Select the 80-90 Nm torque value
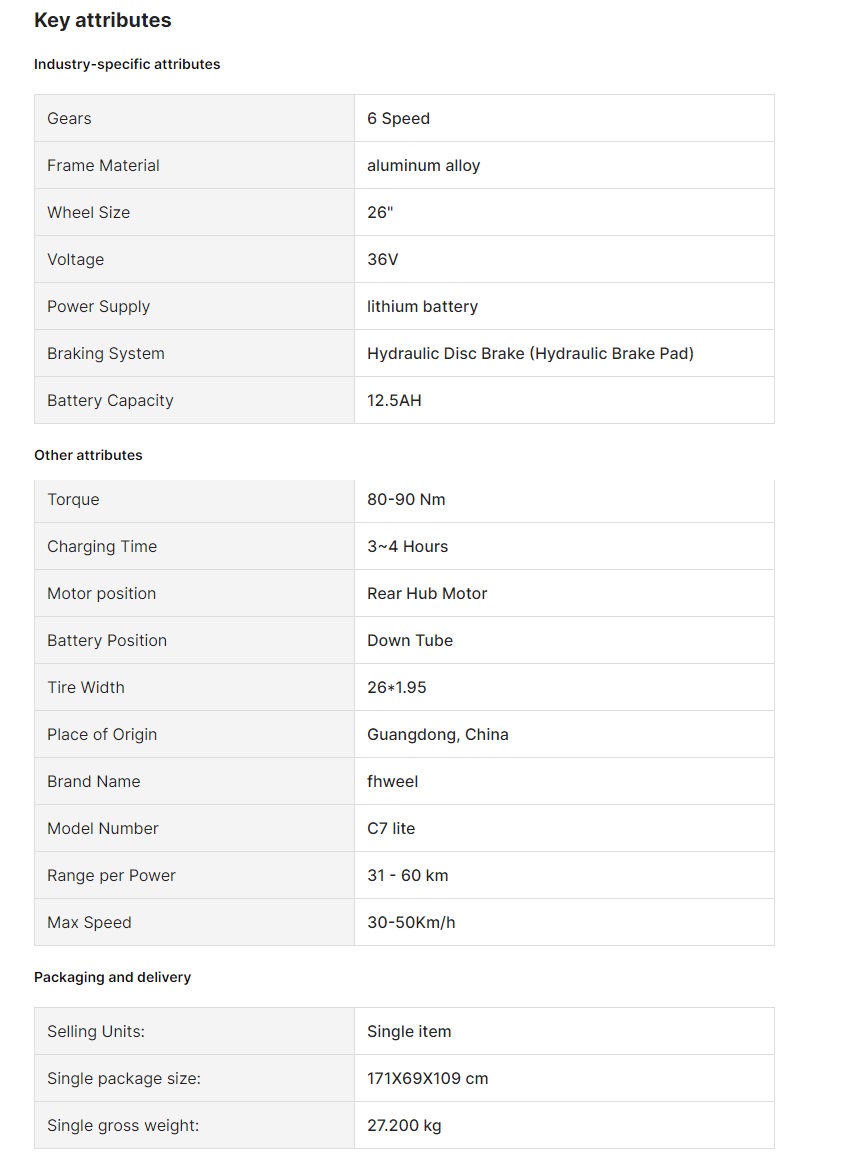 (406, 499)
